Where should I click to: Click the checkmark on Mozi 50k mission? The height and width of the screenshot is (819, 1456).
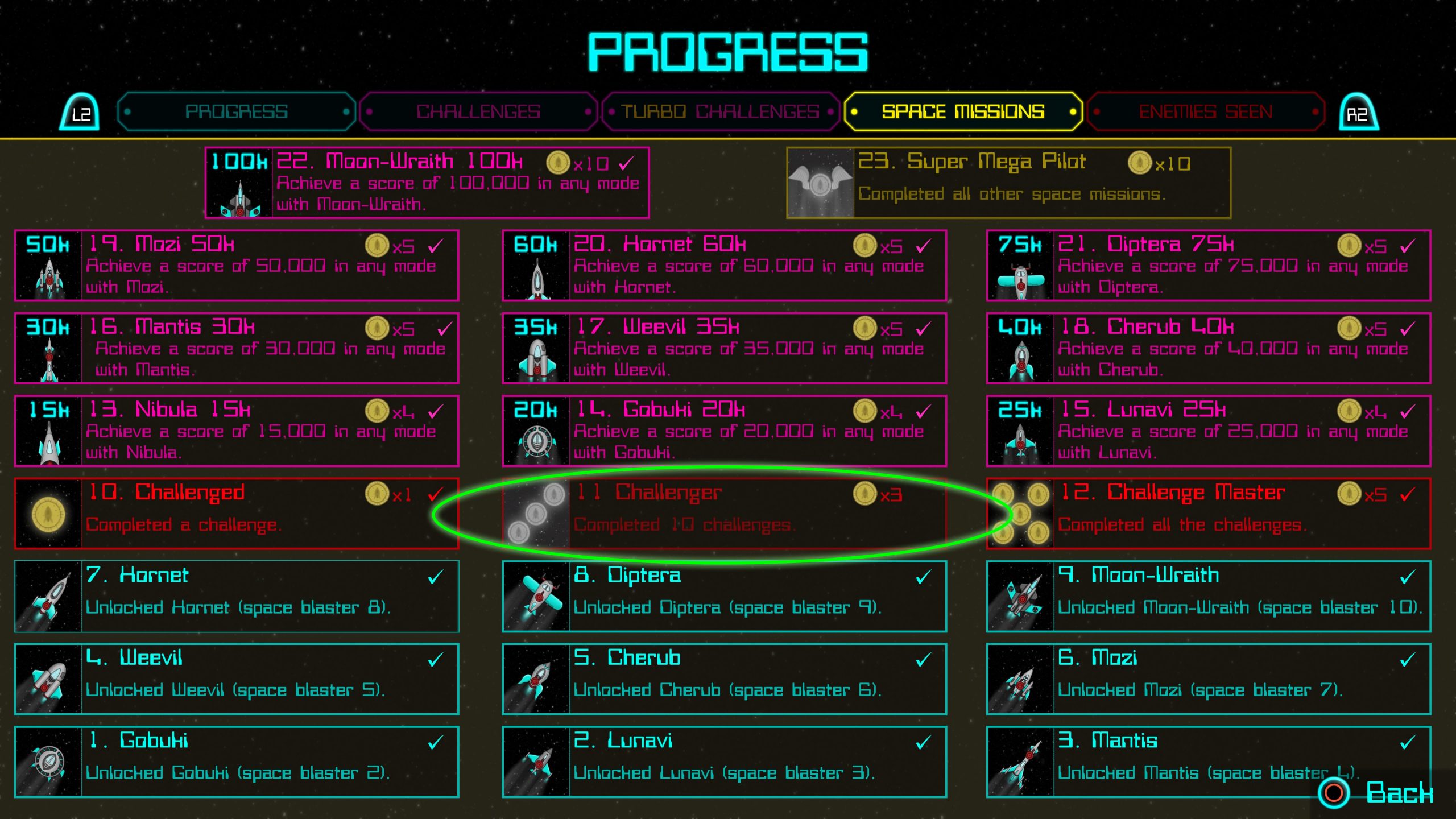click(436, 246)
